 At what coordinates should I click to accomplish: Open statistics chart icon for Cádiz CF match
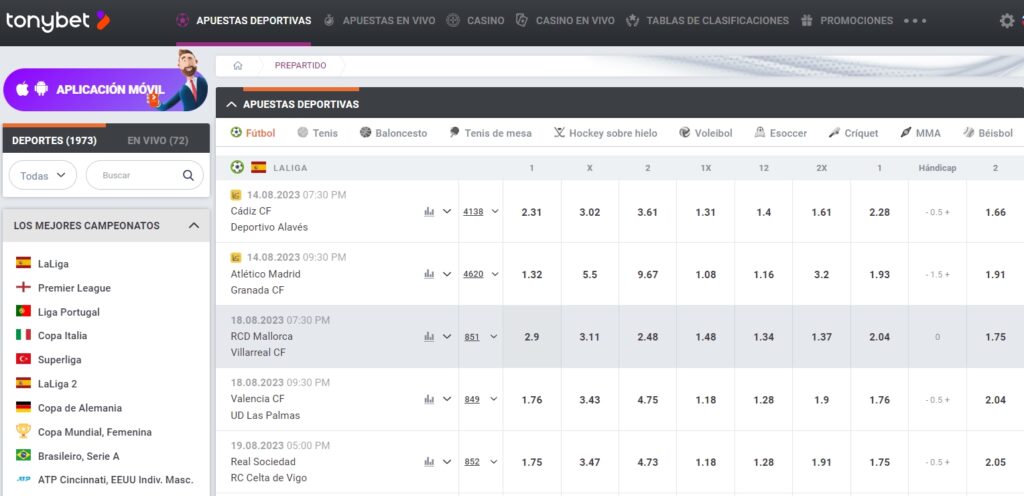pyautogui.click(x=429, y=211)
